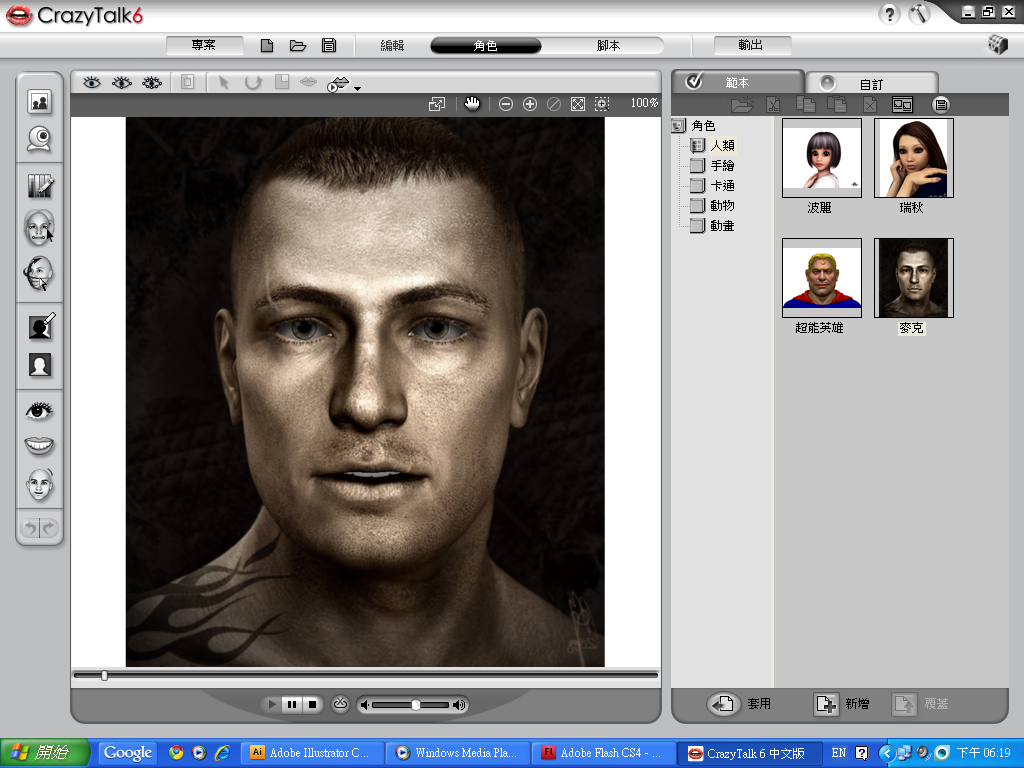The width and height of the screenshot is (1024, 768).
Task: Click the help question mark icon
Action: click(888, 14)
